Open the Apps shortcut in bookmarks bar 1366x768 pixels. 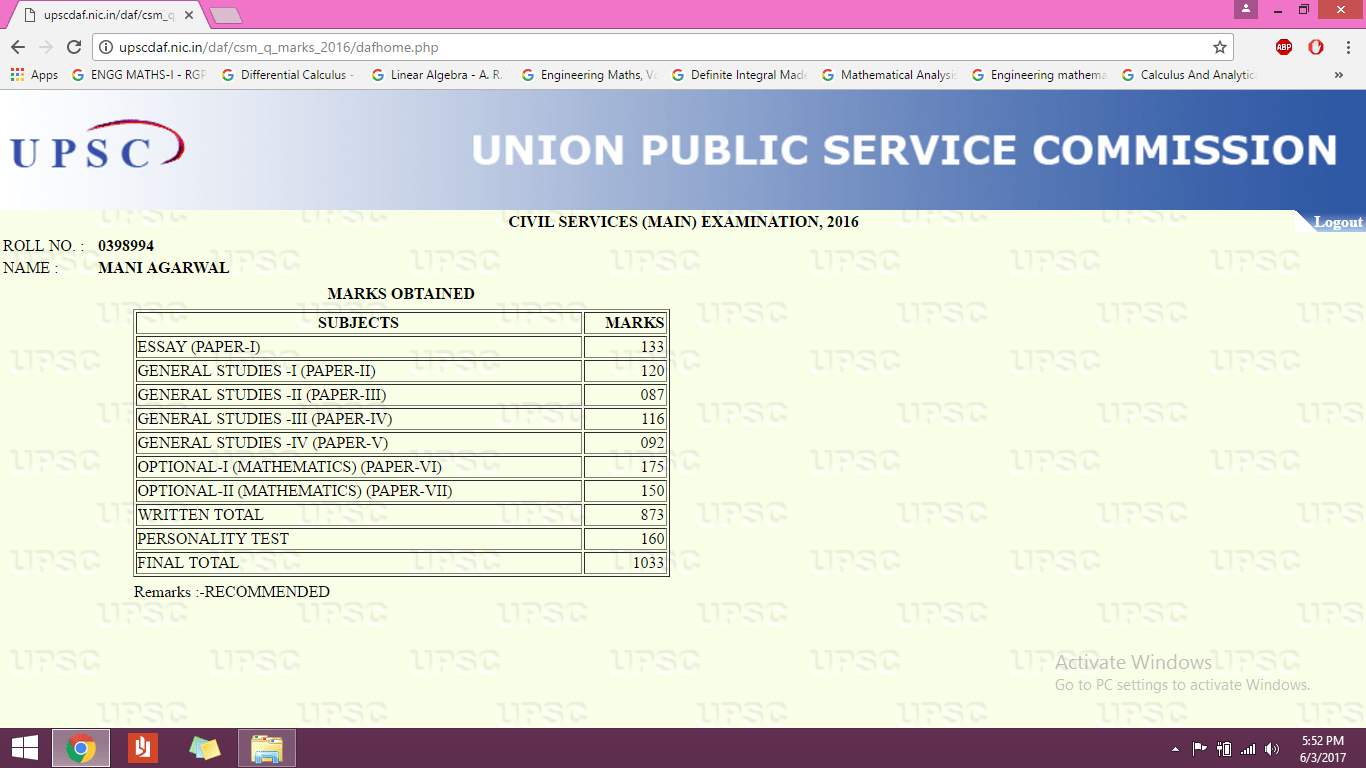pos(34,75)
